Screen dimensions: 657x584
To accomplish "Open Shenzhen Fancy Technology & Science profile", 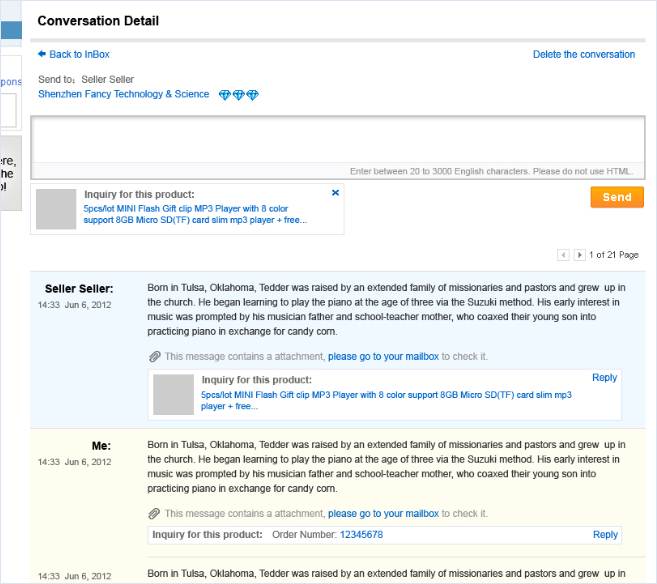I will click(123, 94).
